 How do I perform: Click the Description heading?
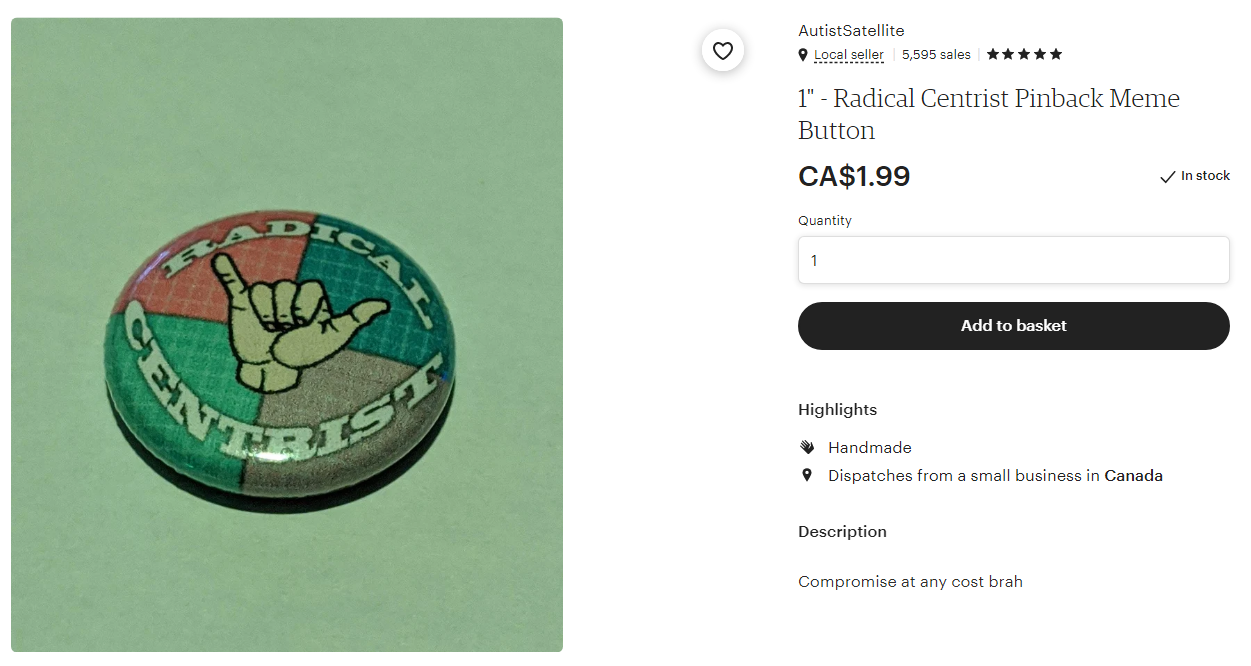click(842, 532)
